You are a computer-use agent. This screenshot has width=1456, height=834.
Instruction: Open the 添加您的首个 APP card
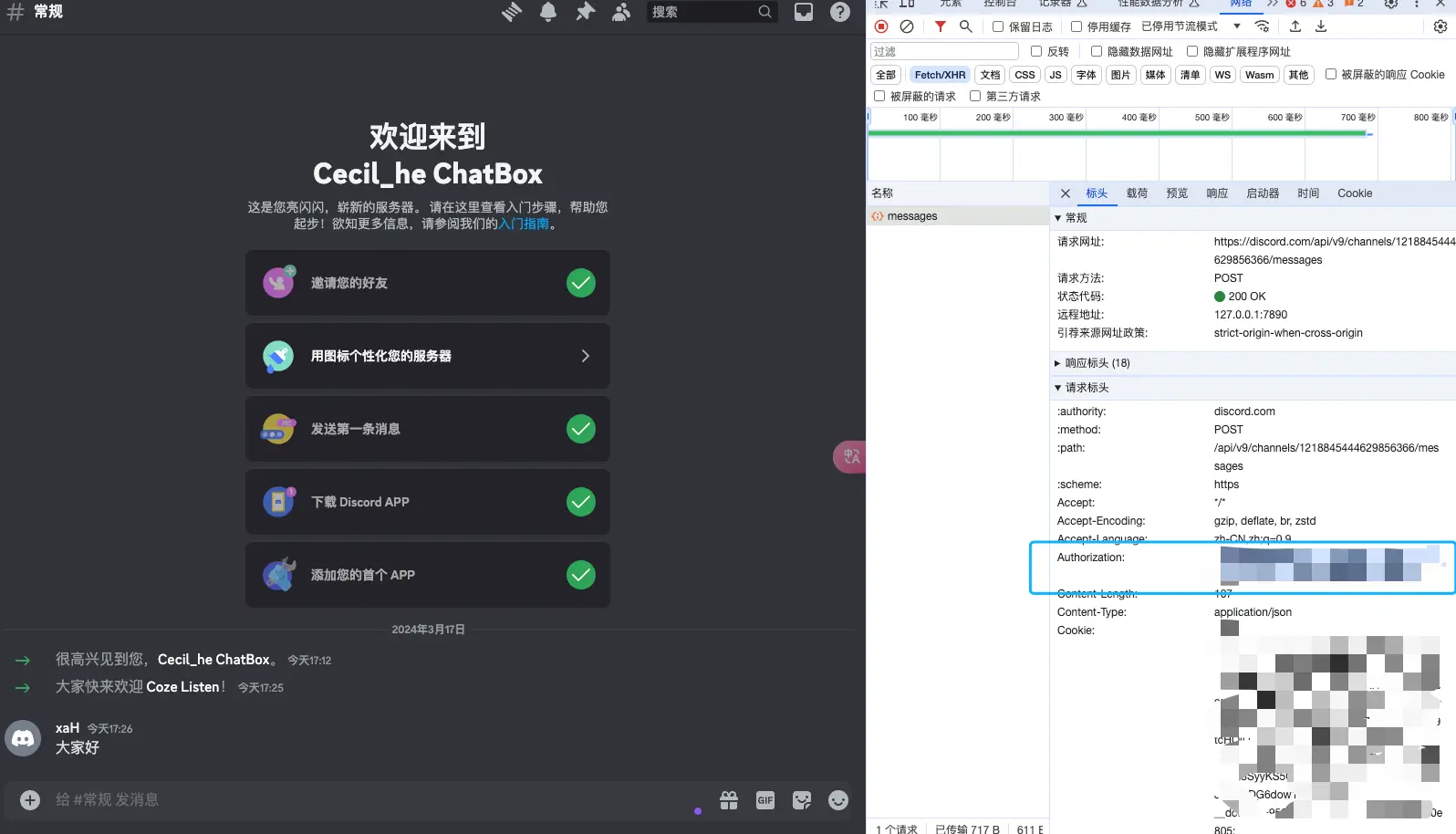[428, 575]
